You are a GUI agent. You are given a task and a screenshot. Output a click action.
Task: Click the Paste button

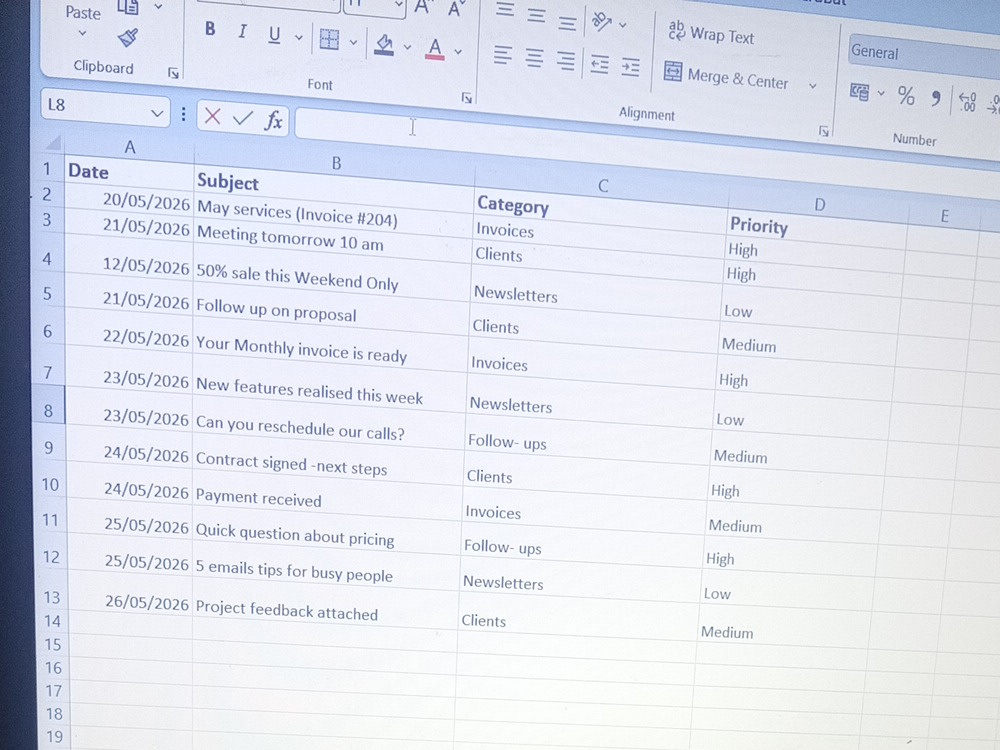[83, 13]
